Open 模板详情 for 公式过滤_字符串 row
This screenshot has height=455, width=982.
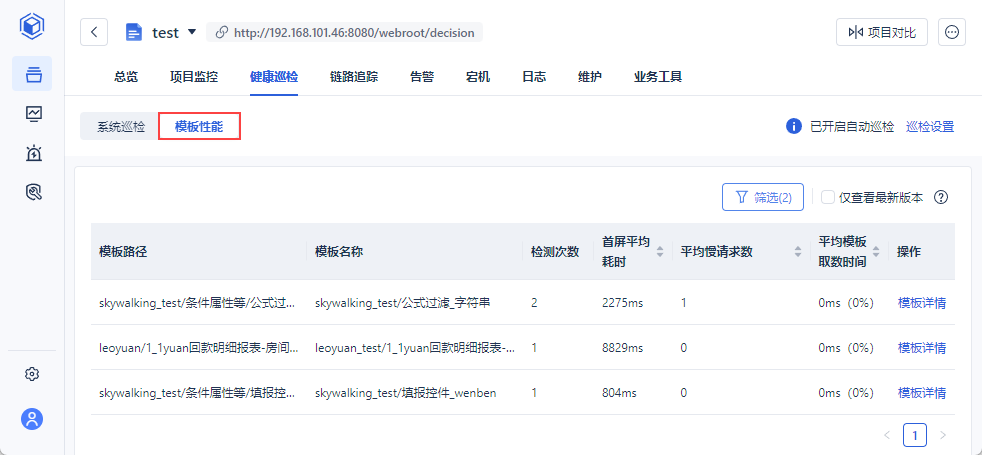pyautogui.click(x=922, y=303)
